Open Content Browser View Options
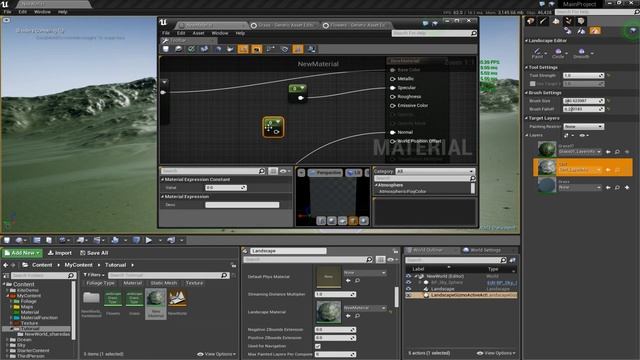Image resolution: width=640 pixels, height=360 pixels. (x=216, y=354)
